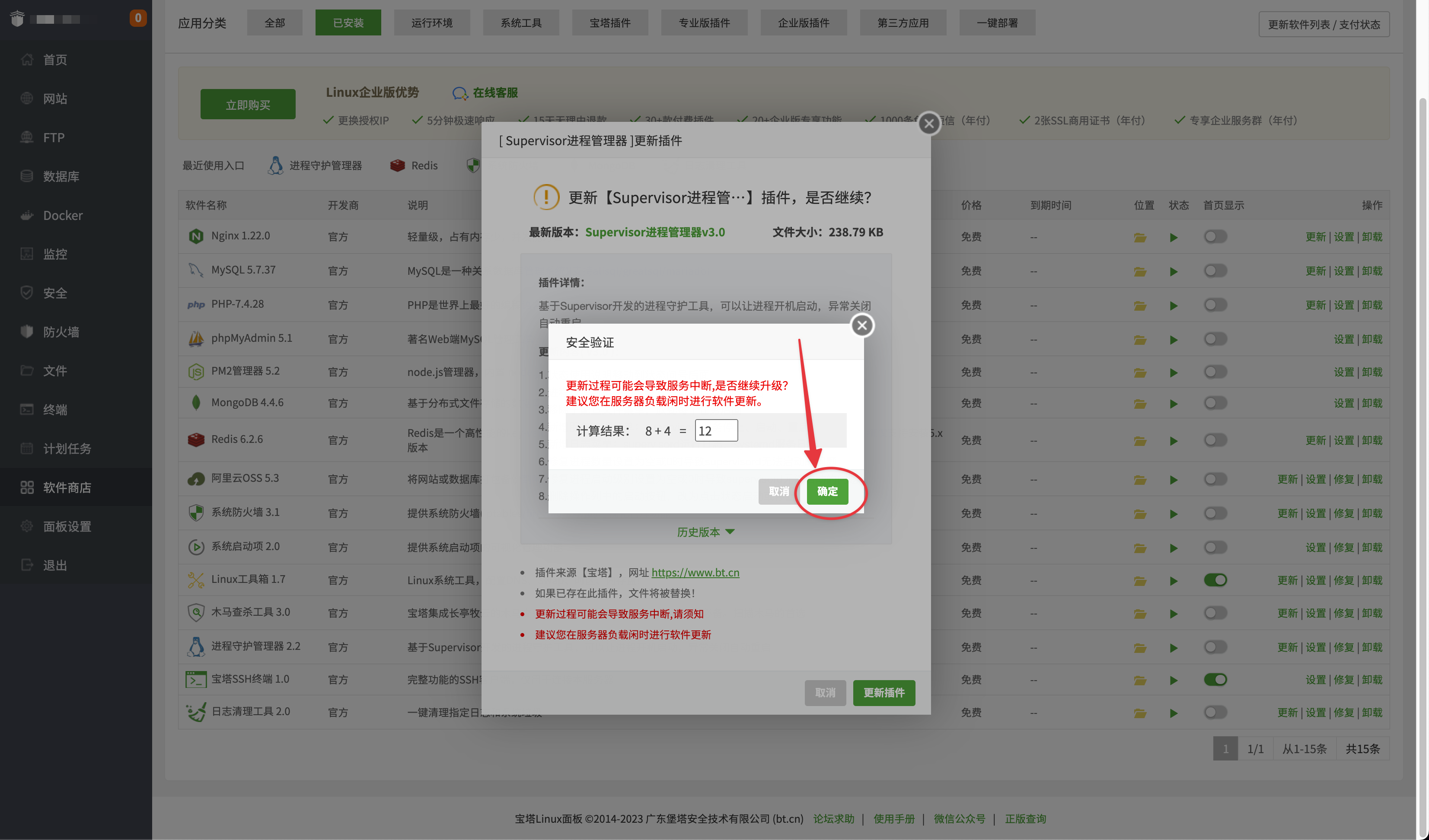1429x840 pixels.
Task: Open the 网站 sidebar item
Action: tap(54, 99)
